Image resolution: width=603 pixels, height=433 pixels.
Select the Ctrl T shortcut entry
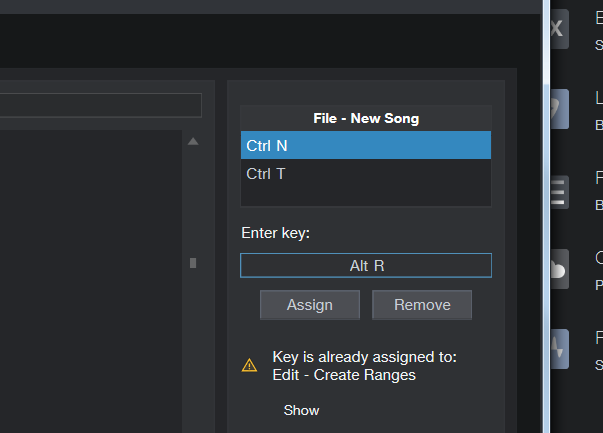(366, 173)
